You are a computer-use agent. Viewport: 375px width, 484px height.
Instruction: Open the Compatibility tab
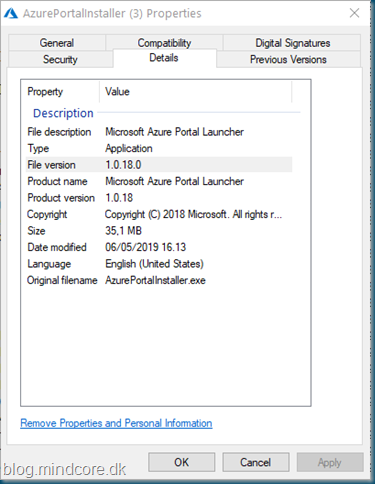pos(164,43)
